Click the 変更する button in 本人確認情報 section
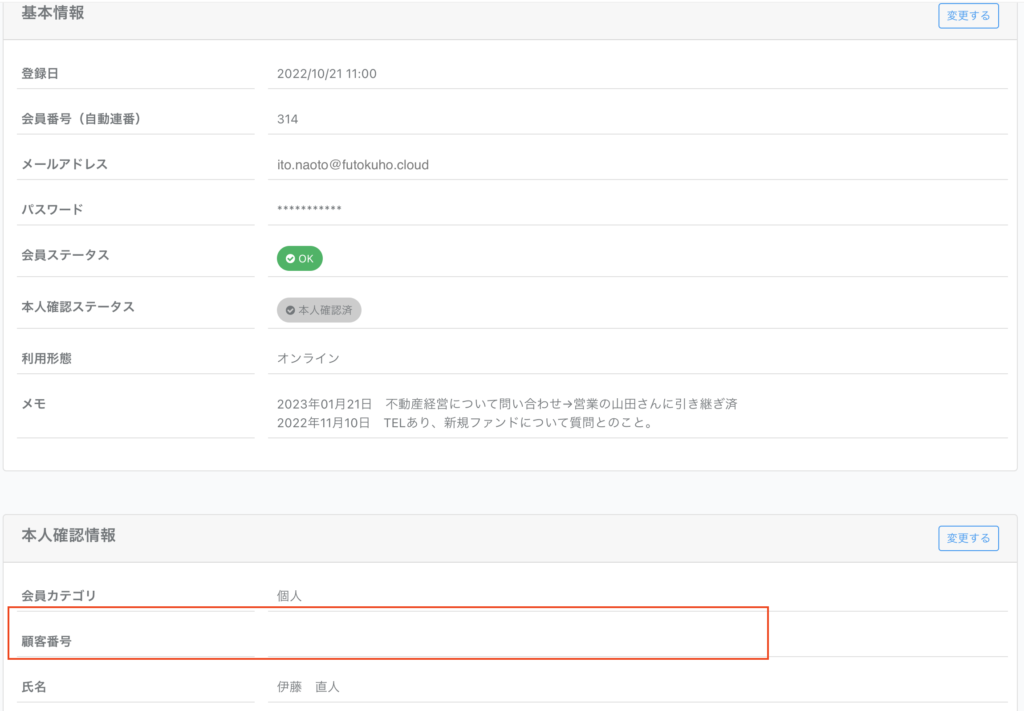The image size is (1024, 711). (967, 538)
